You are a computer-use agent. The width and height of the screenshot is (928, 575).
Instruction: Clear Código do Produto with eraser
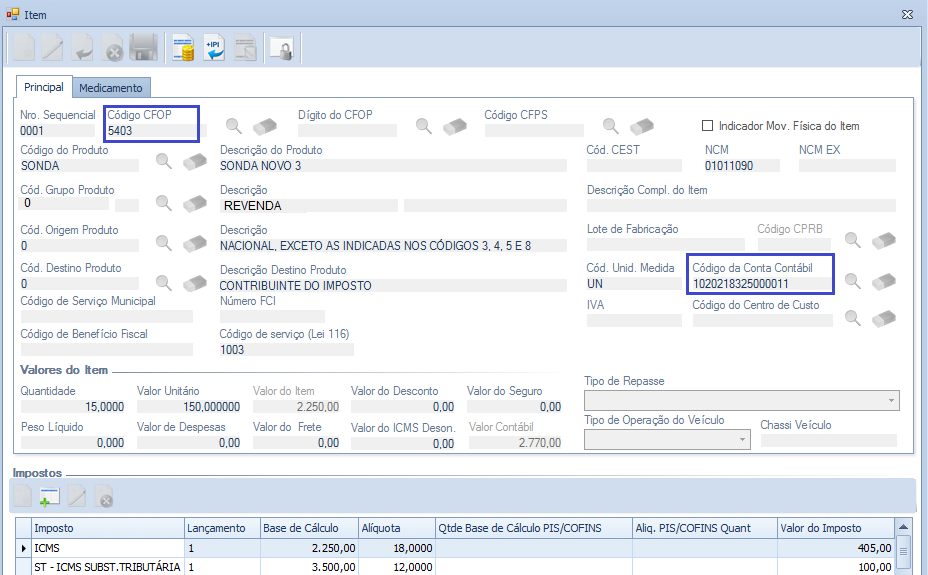coord(195,161)
